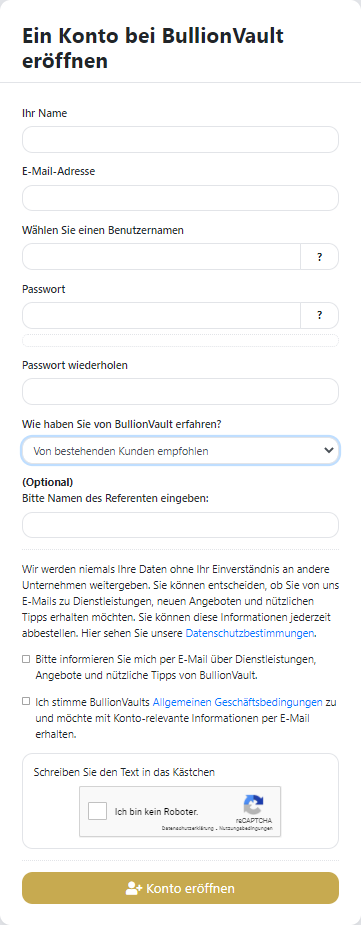Open reCAPTCHA Datenschutzerklärung link
The height and width of the screenshot is (925, 361).
coord(188,829)
